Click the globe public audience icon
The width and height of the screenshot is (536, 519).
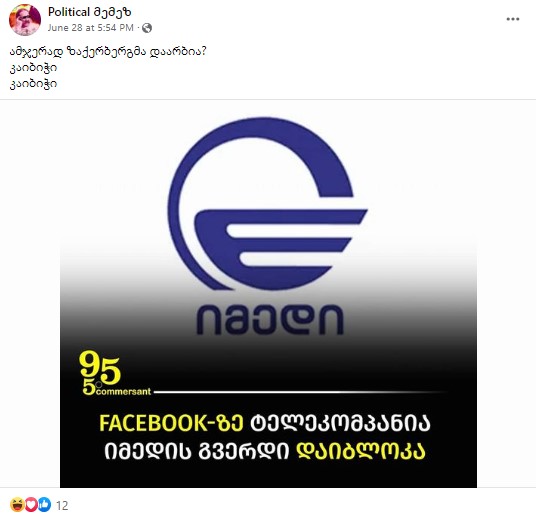point(147,28)
